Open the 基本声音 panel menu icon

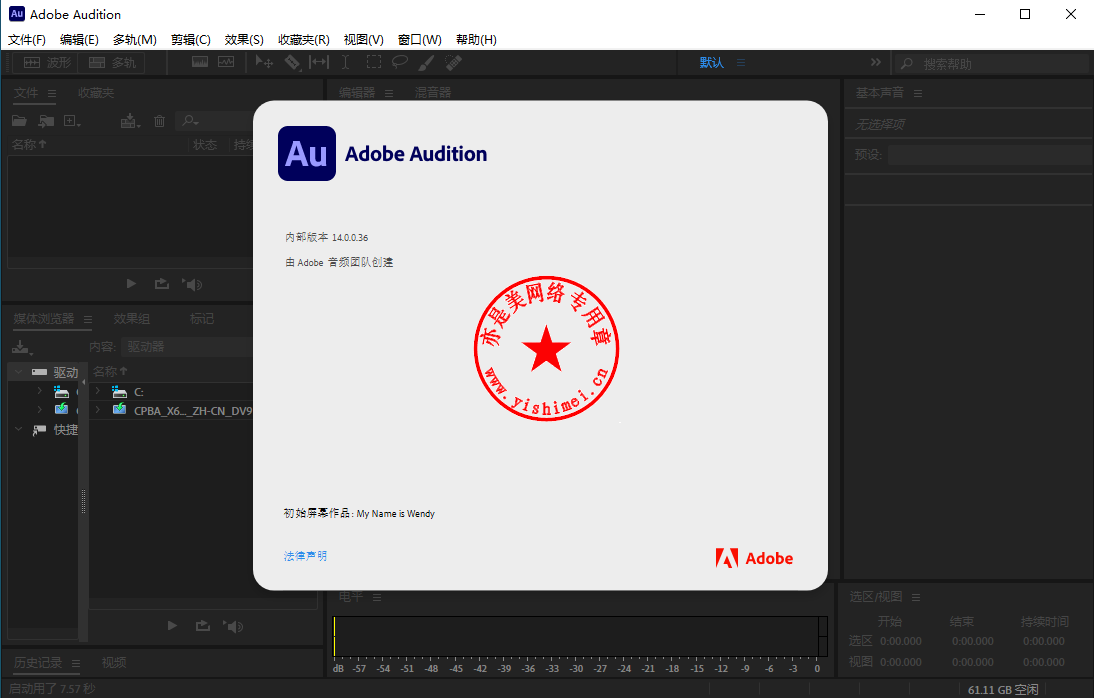(x=917, y=94)
